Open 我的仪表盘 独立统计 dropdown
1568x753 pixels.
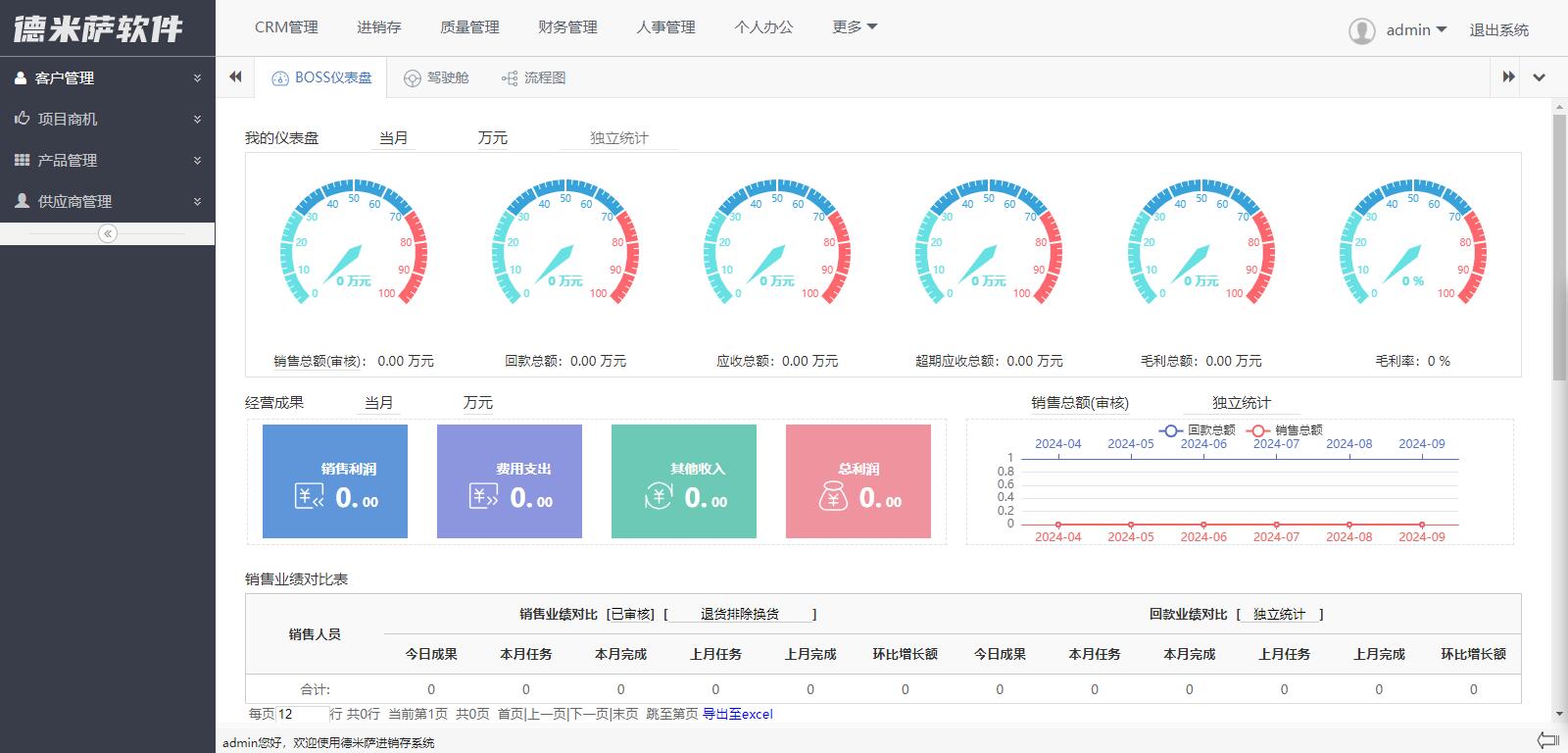pos(619,138)
